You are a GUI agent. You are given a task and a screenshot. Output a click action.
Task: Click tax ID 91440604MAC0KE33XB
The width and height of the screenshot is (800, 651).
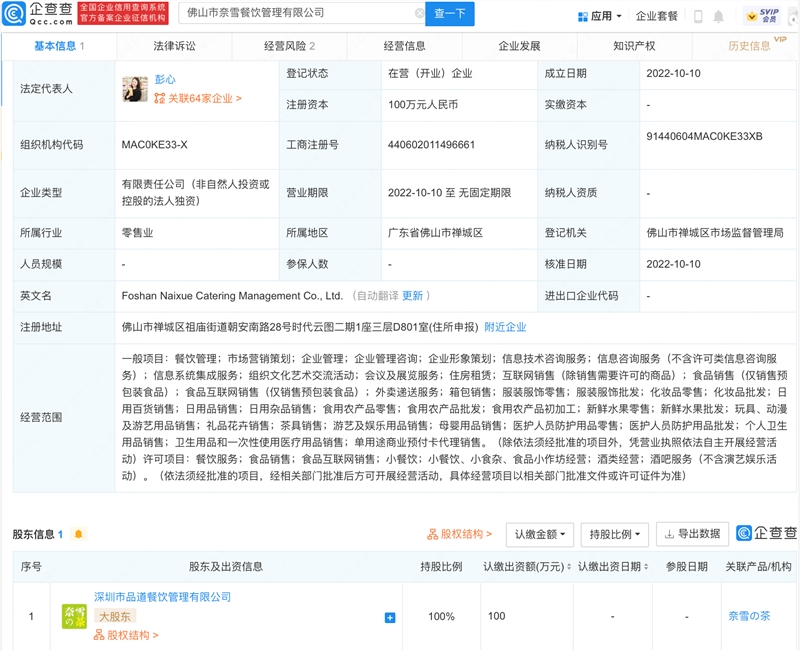(x=704, y=136)
